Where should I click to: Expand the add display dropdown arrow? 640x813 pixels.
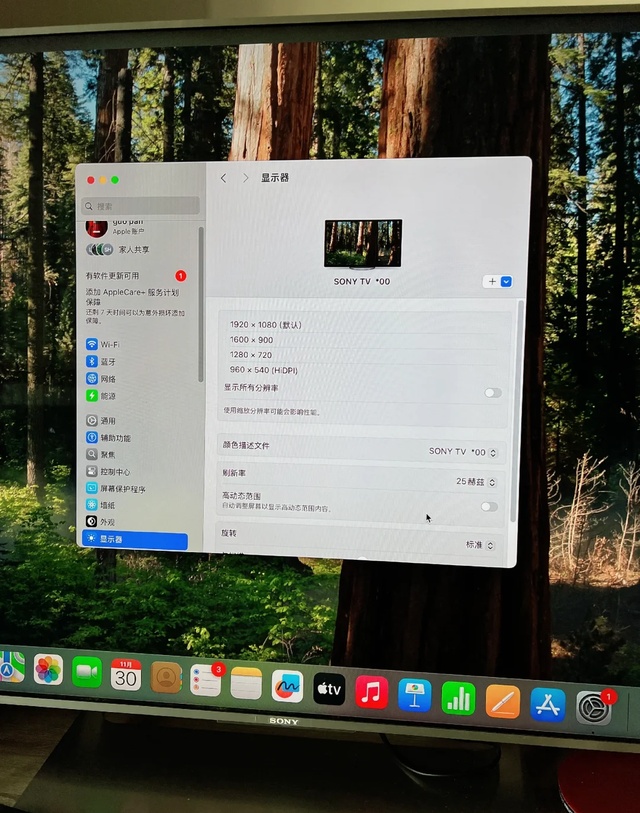pos(506,282)
